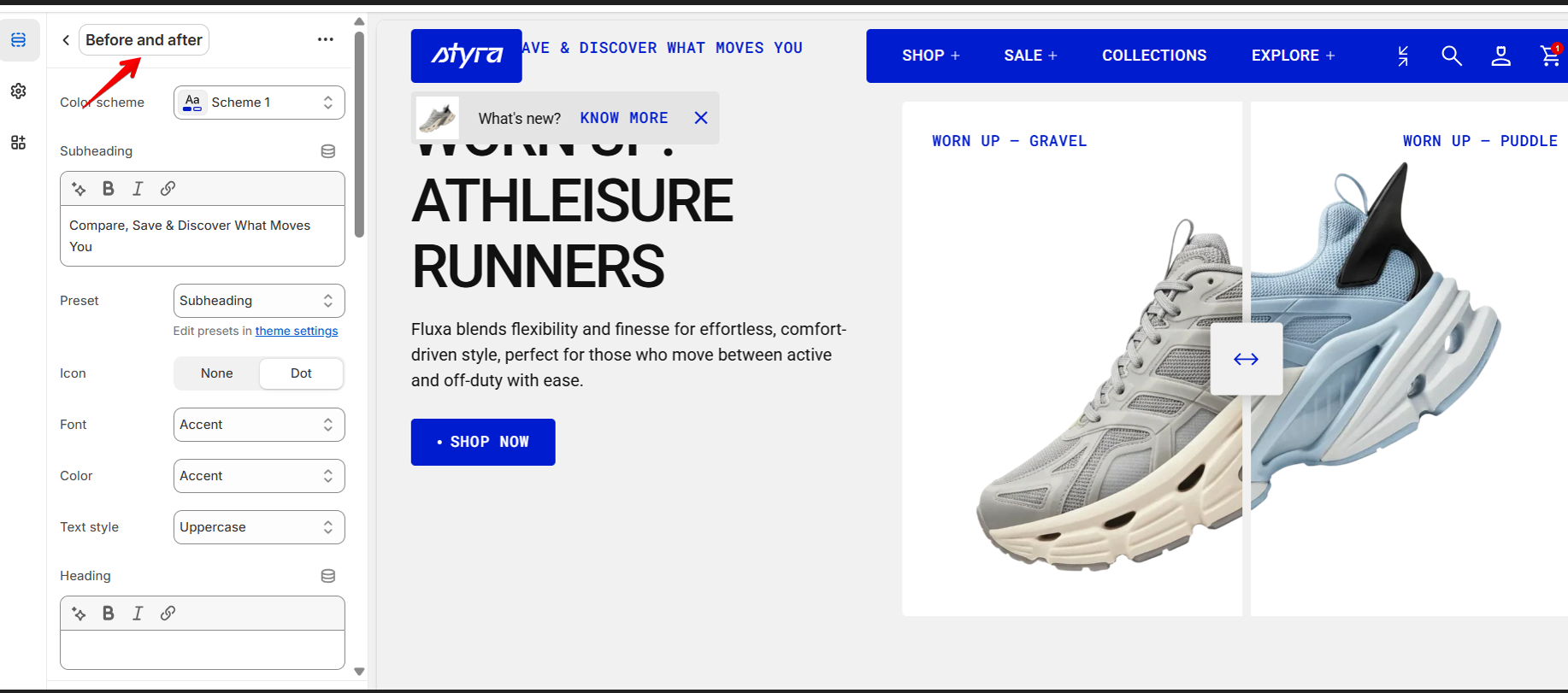Set Icon option to None
The height and width of the screenshot is (693, 1568).
coord(217,373)
